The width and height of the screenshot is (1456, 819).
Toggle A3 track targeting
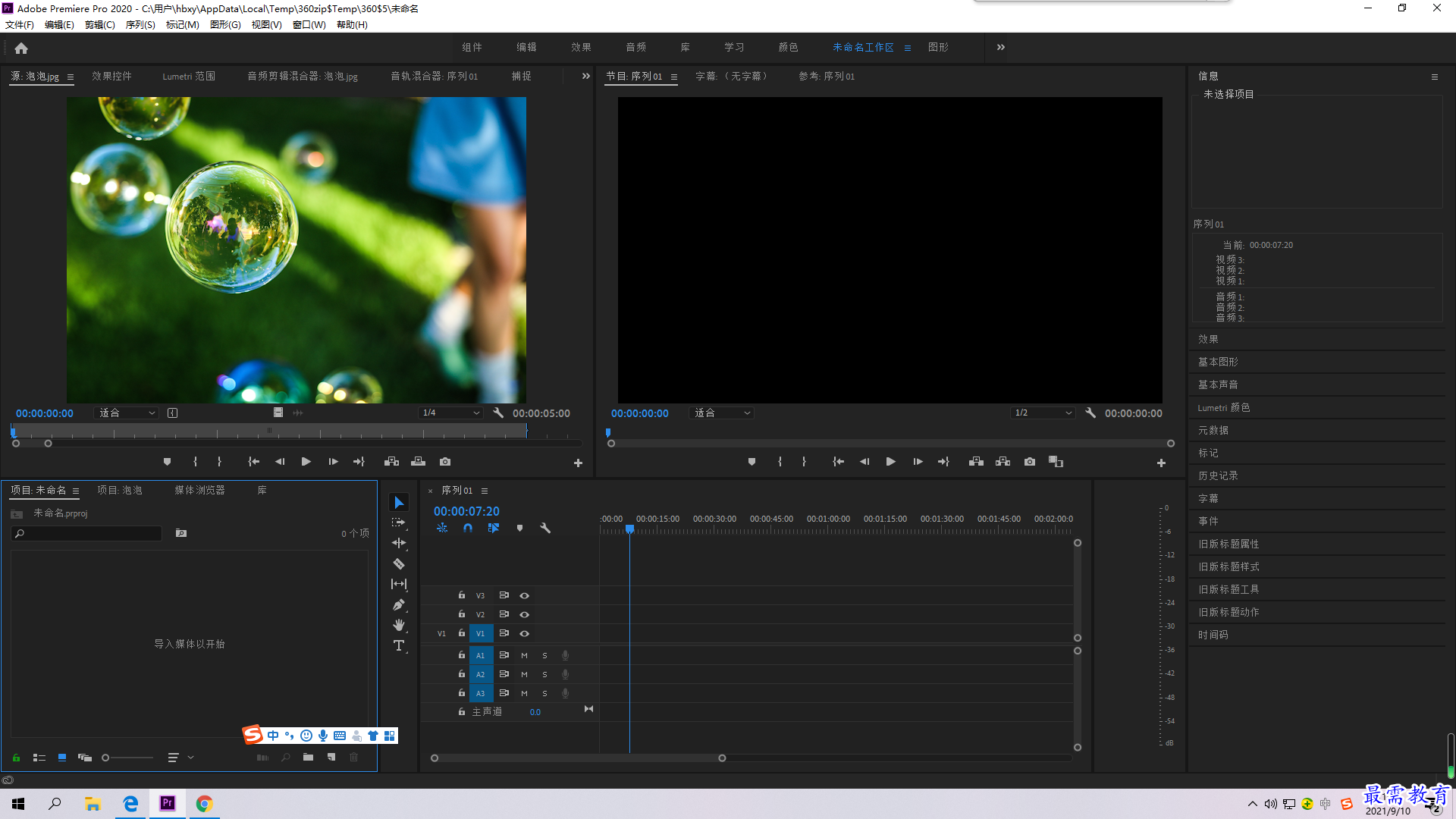coord(480,693)
